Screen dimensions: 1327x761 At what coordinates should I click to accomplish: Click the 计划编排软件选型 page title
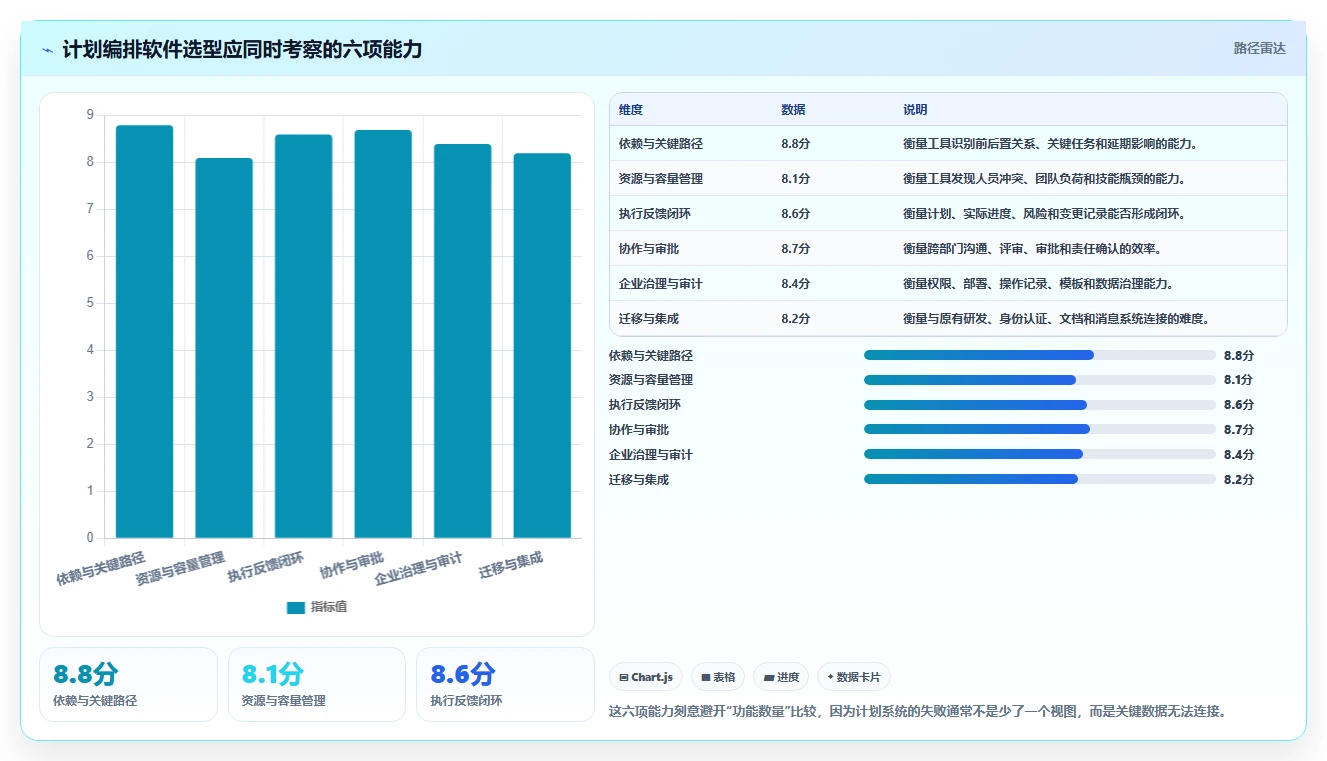click(242, 49)
